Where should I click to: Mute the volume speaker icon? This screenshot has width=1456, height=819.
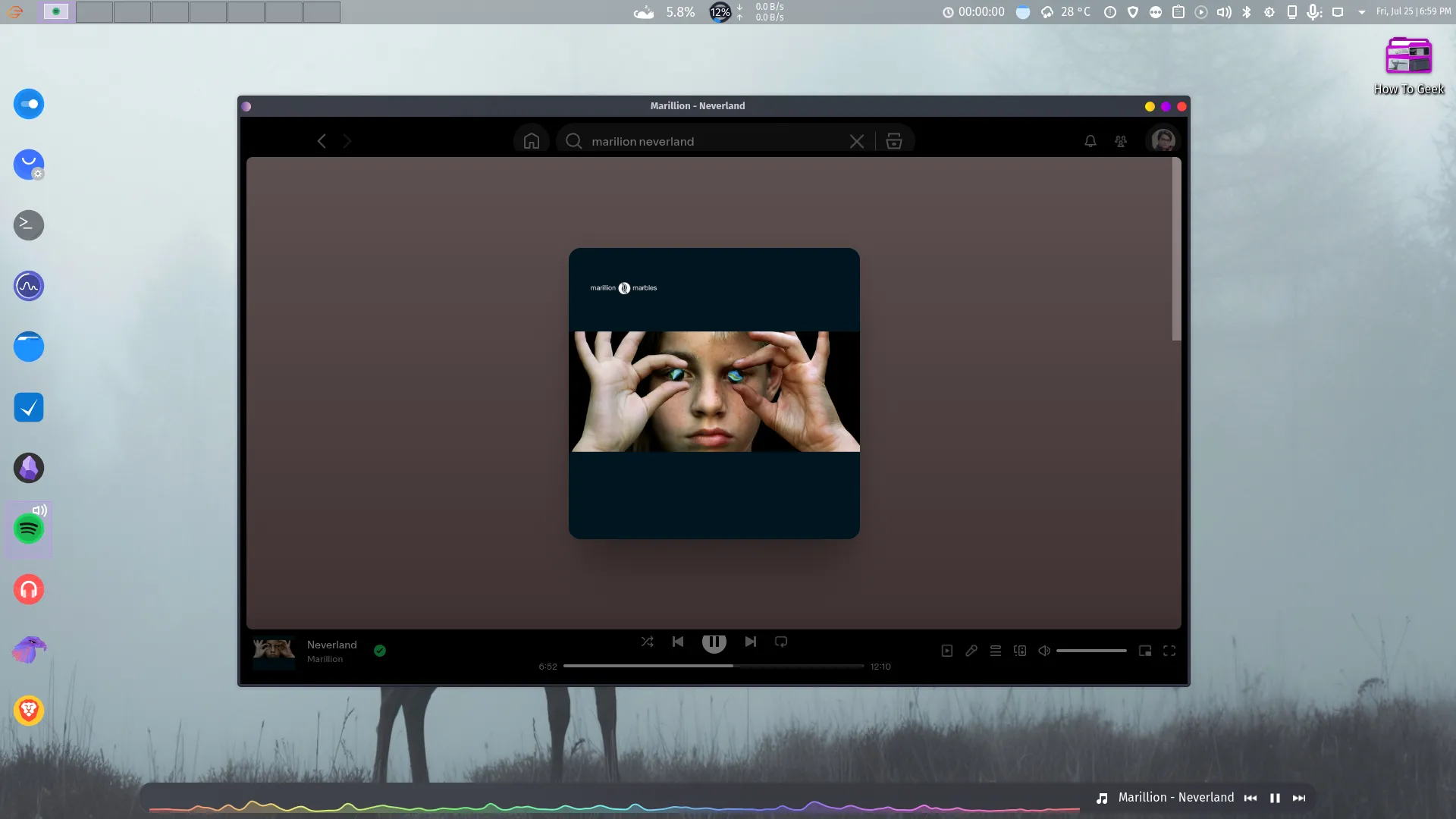coord(1045,651)
